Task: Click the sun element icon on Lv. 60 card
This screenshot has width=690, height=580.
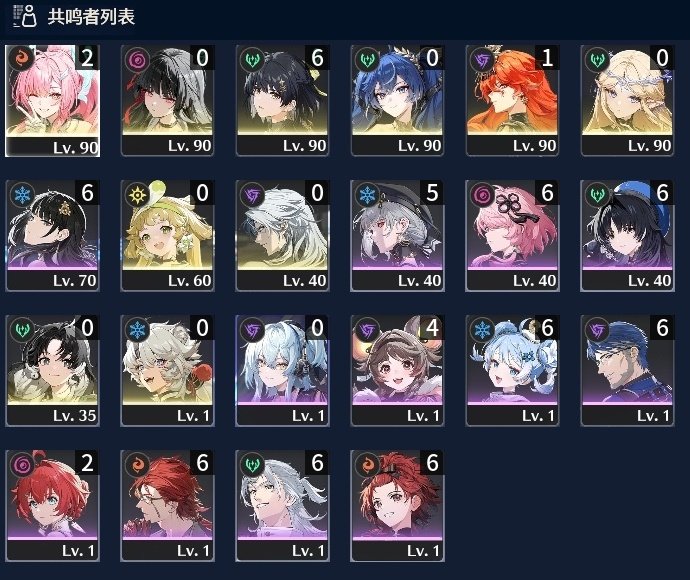Action: (137, 194)
